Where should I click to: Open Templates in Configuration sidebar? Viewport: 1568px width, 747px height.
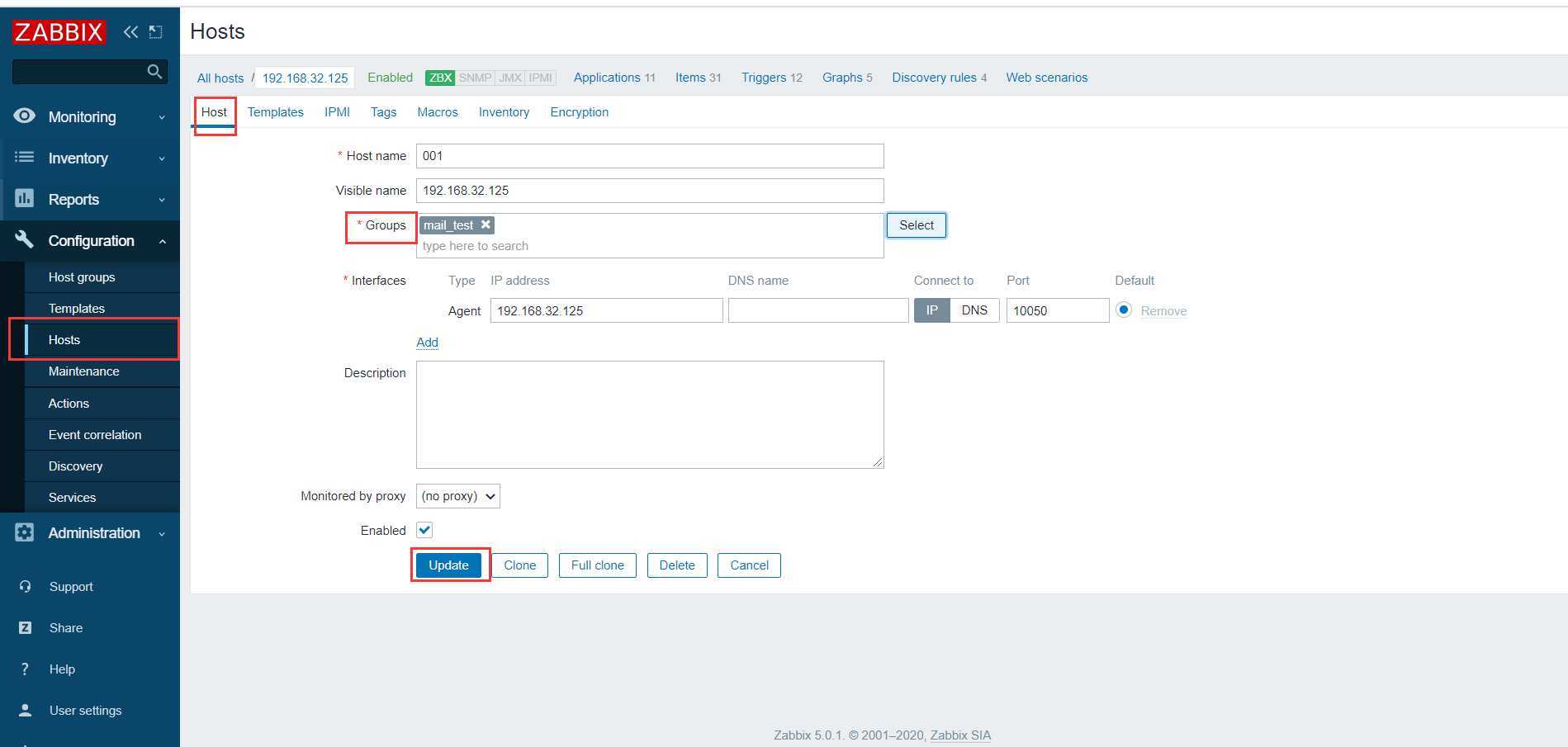click(102, 309)
